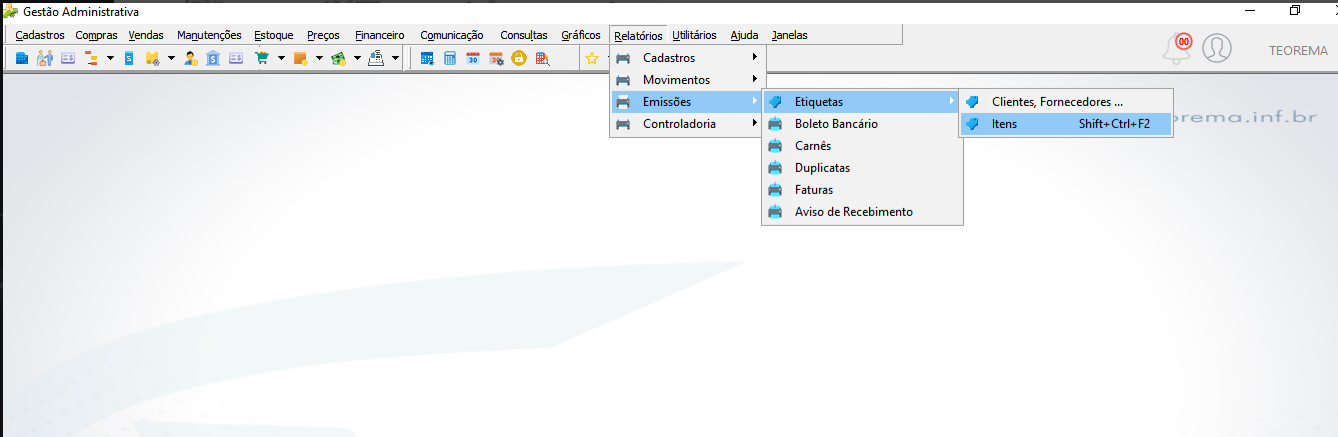Viewport: 1338px width, 437px height.
Task: Choose Faturas from the Emissões menu
Action: pos(861,190)
